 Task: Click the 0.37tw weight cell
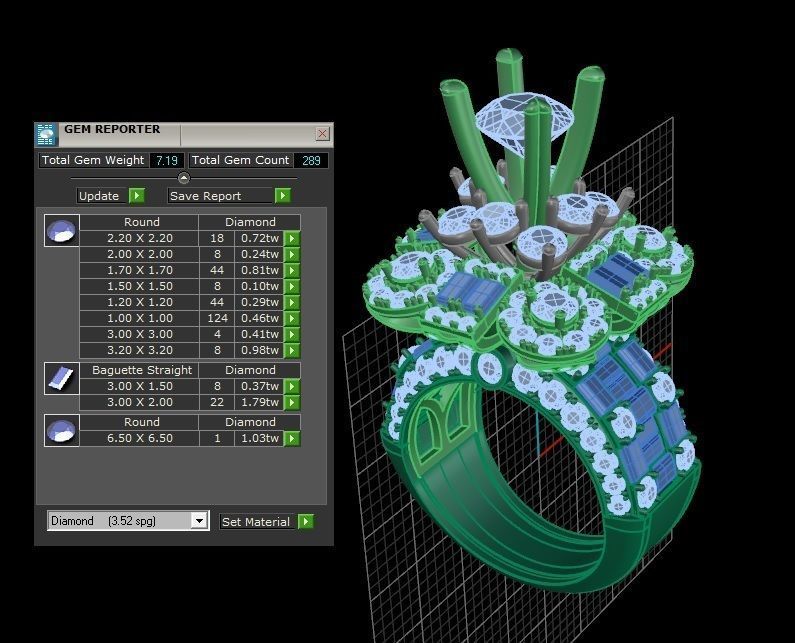259,386
